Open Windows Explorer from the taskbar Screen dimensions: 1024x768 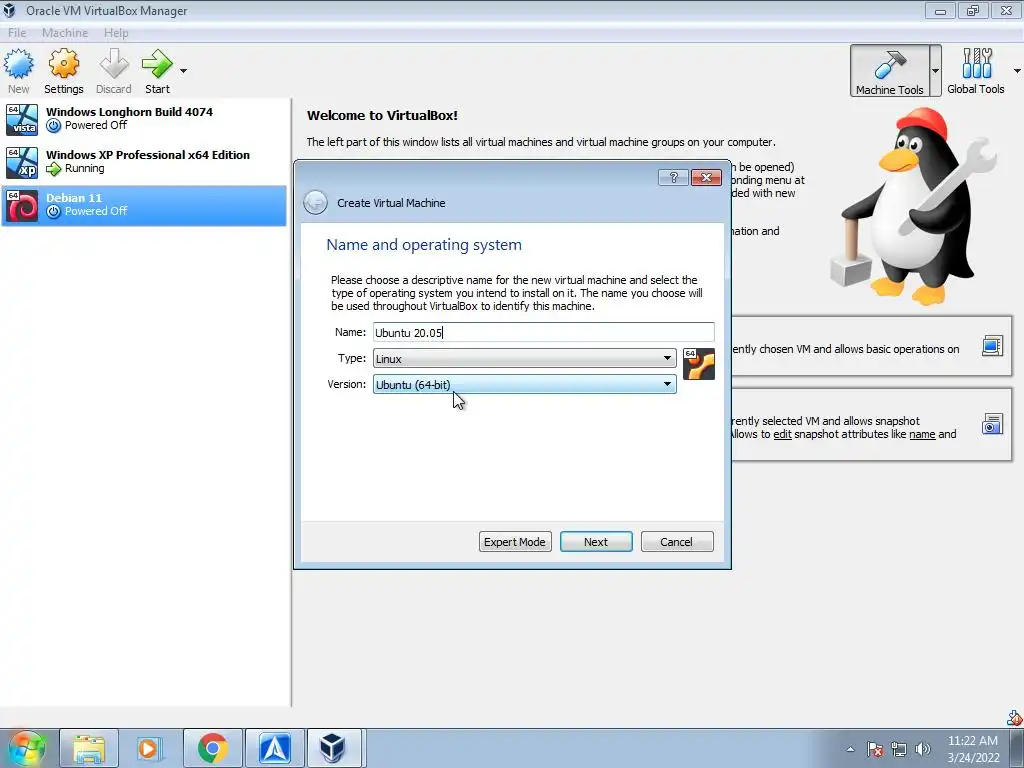[x=89, y=748]
